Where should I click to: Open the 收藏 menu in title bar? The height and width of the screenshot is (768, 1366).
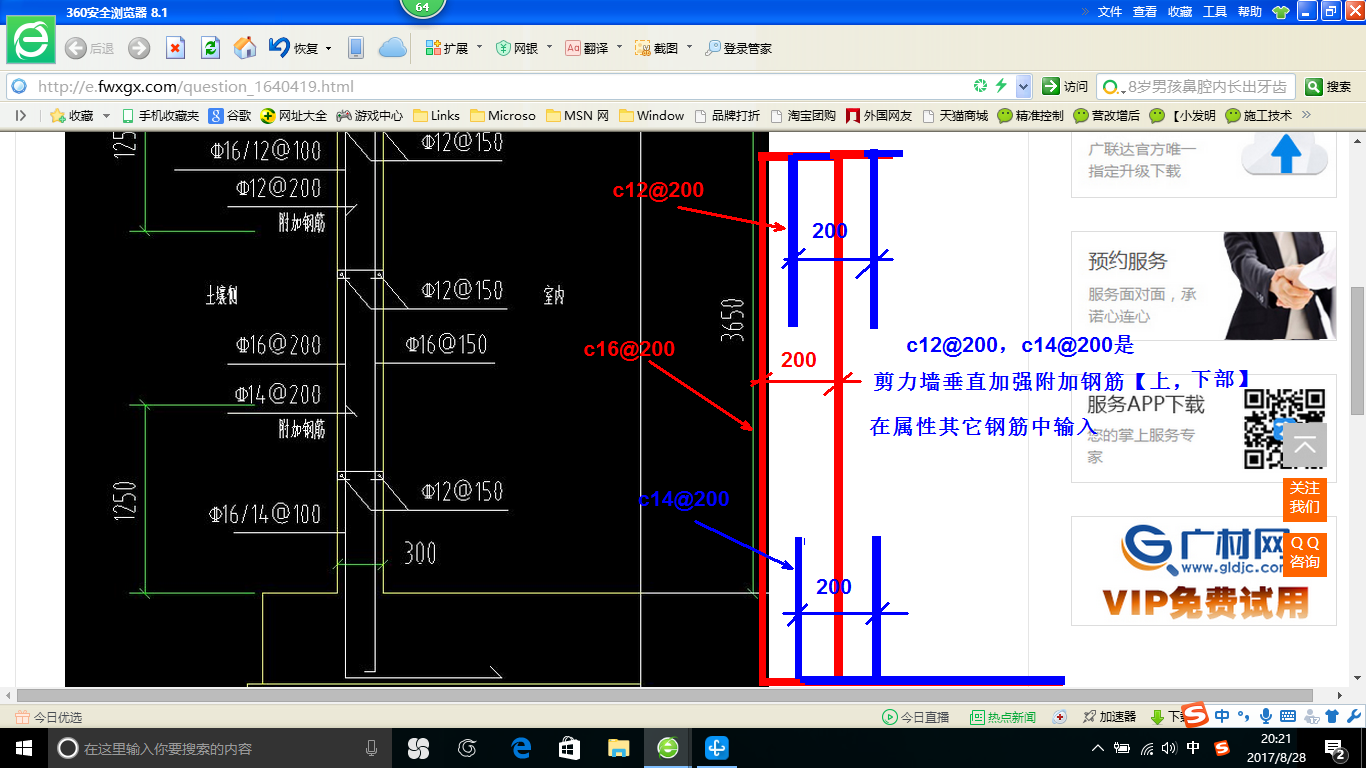[1180, 12]
